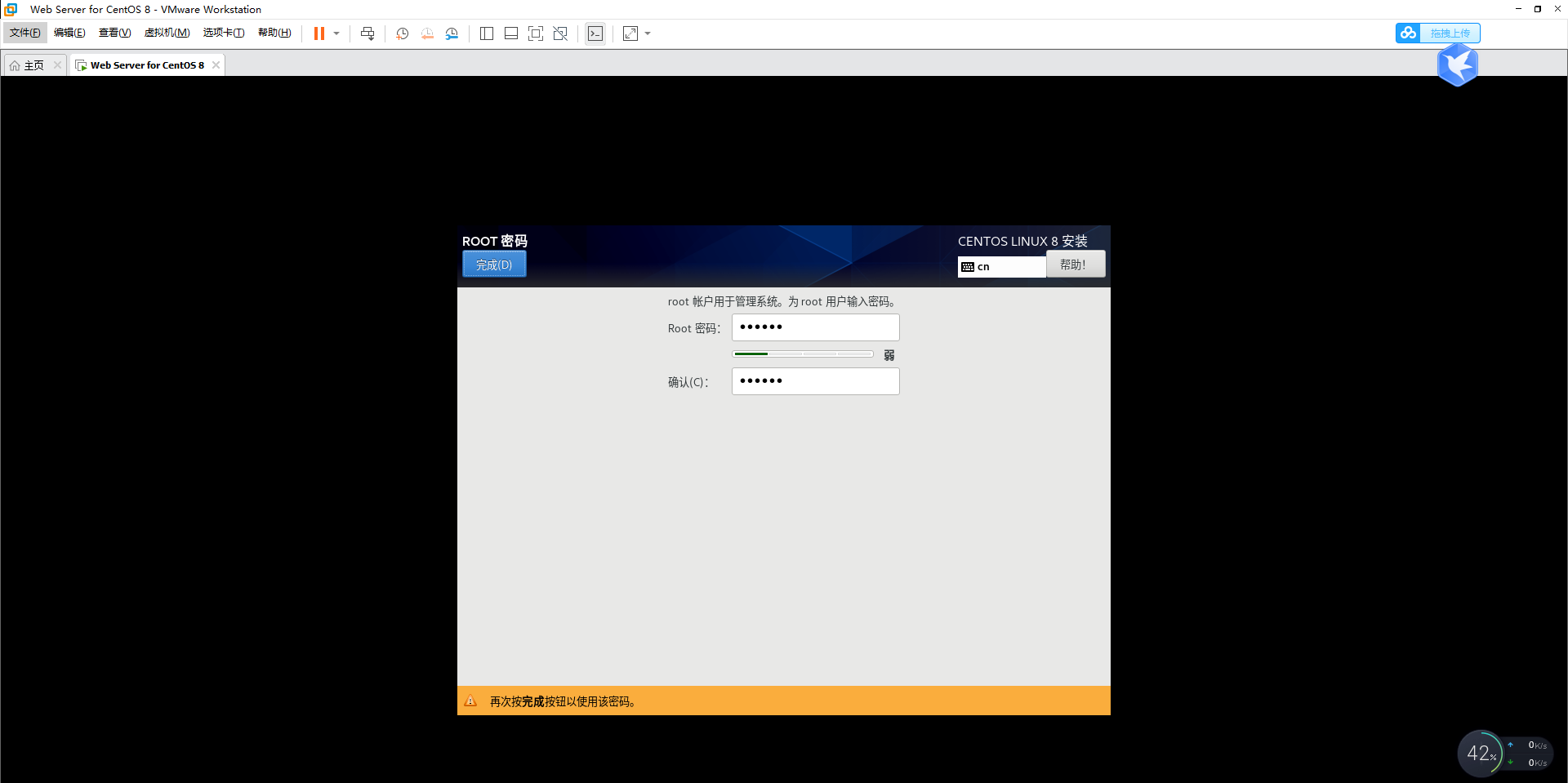Click the warning triangle icon in orange bar
This screenshot has height=783, width=1568.
(x=470, y=701)
